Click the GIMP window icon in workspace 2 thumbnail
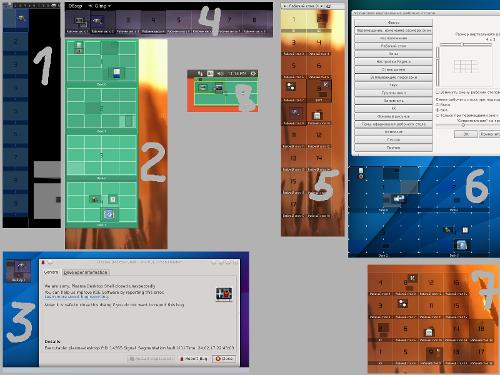500x375 pixels. click(x=98, y=21)
